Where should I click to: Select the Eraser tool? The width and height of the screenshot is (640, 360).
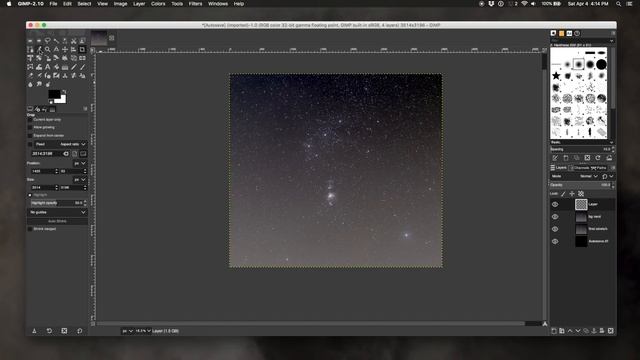tap(30, 76)
